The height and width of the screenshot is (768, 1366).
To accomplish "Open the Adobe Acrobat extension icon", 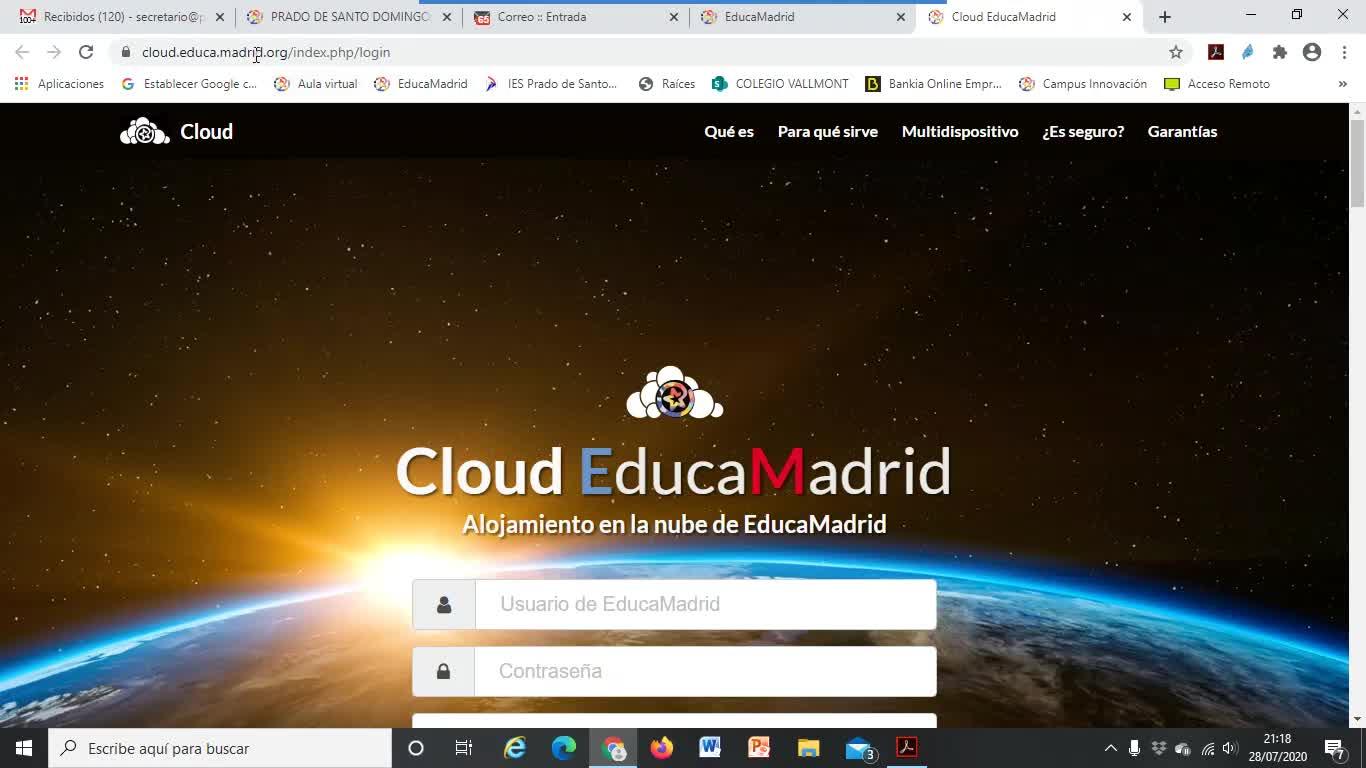I will 1216,52.
